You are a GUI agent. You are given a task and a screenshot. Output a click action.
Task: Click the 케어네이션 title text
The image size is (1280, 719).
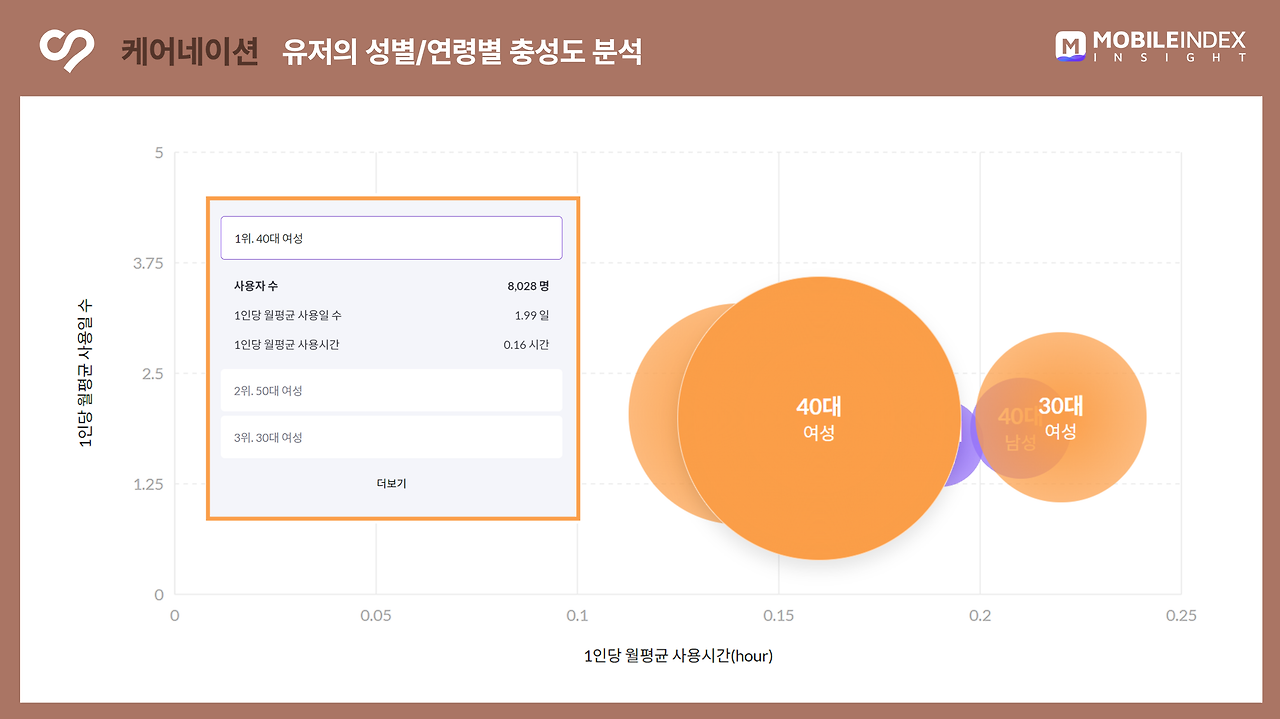coord(189,50)
